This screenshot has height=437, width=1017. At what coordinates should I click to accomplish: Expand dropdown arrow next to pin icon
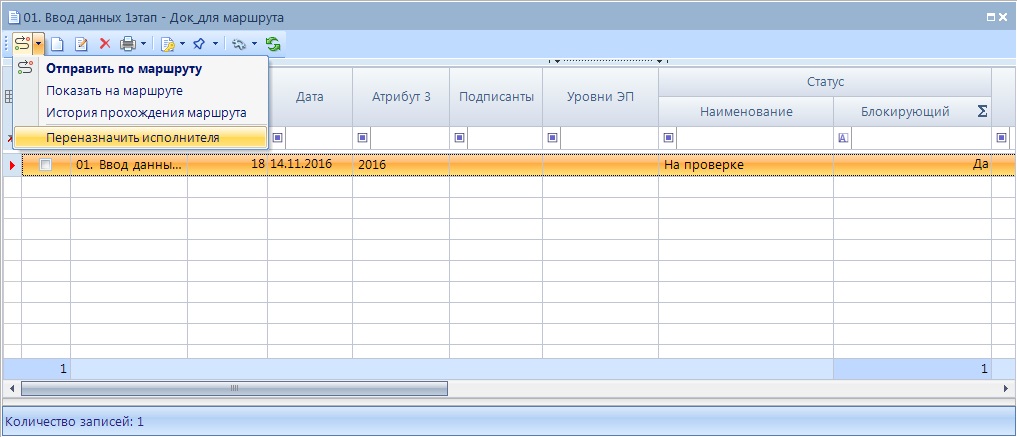click(215, 44)
